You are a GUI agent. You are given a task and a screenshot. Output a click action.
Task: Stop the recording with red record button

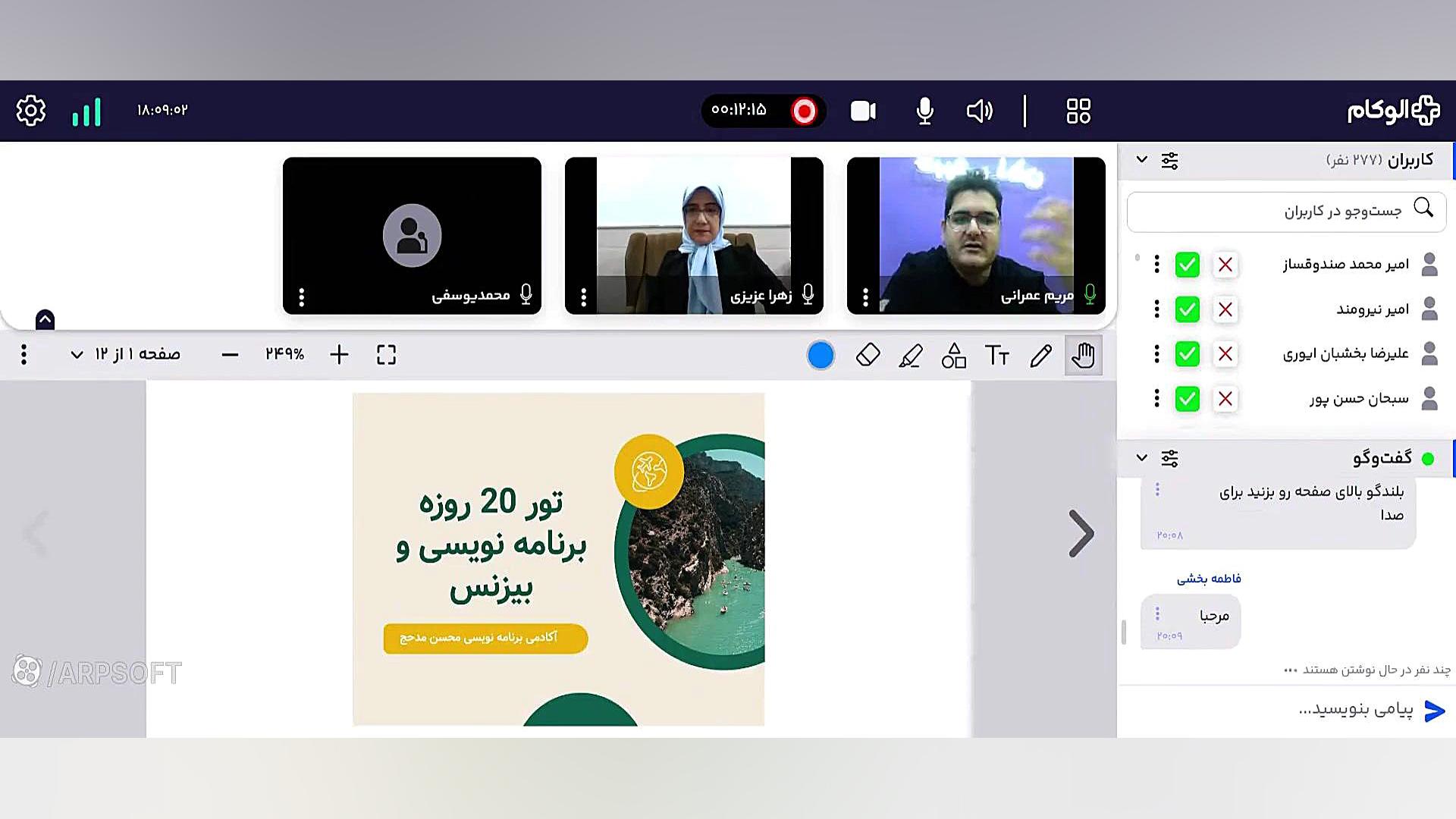pyautogui.click(x=804, y=111)
